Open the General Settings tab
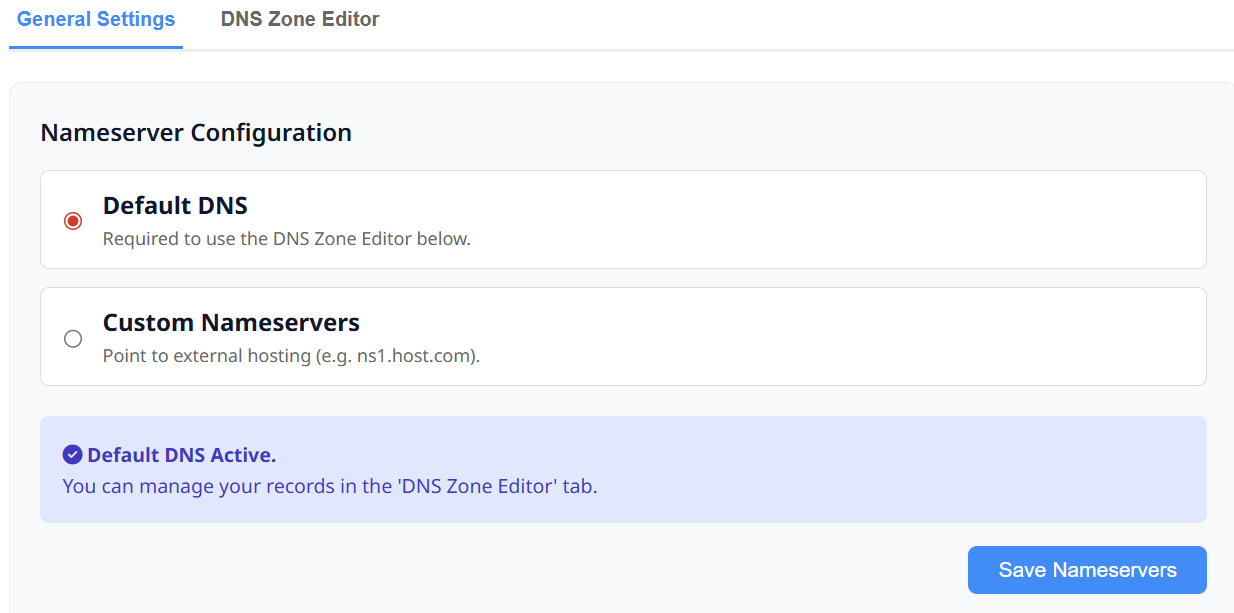 tap(96, 19)
